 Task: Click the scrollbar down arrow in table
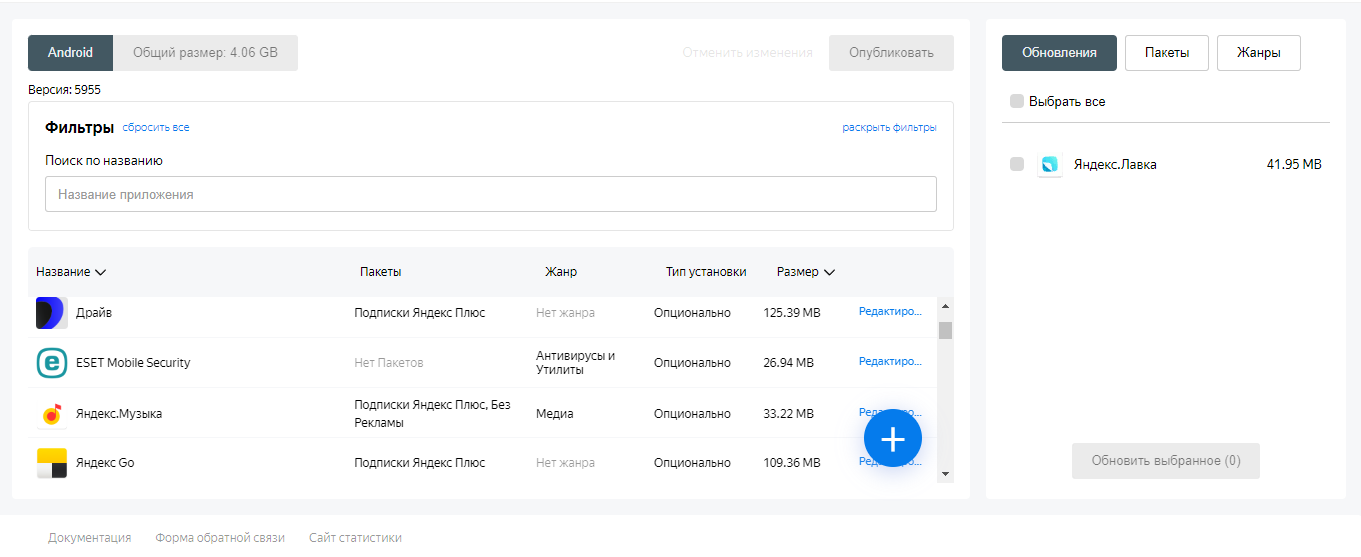click(945, 474)
